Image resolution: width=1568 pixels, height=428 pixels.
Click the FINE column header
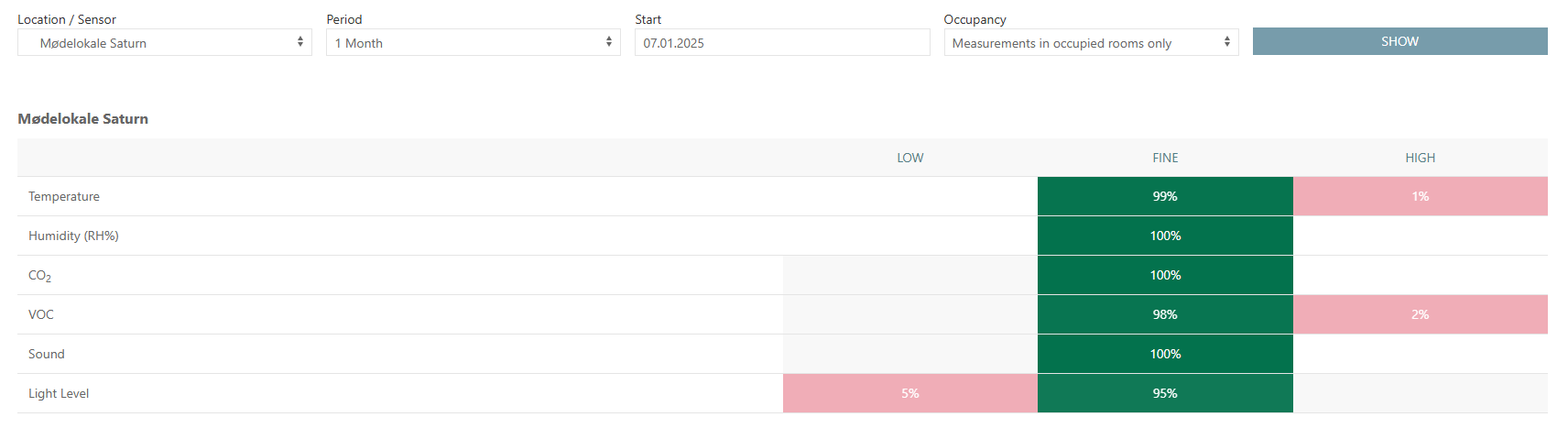[x=1165, y=158]
